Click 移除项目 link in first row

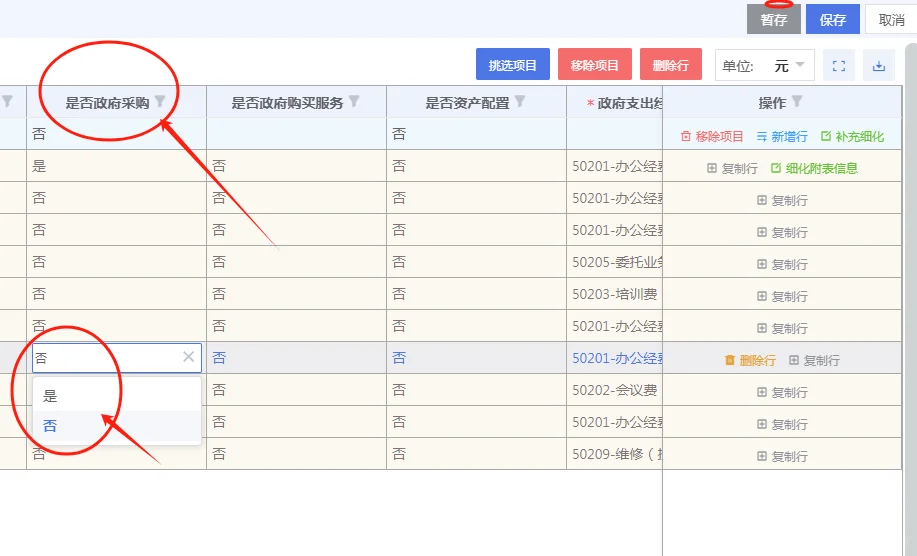click(x=712, y=136)
